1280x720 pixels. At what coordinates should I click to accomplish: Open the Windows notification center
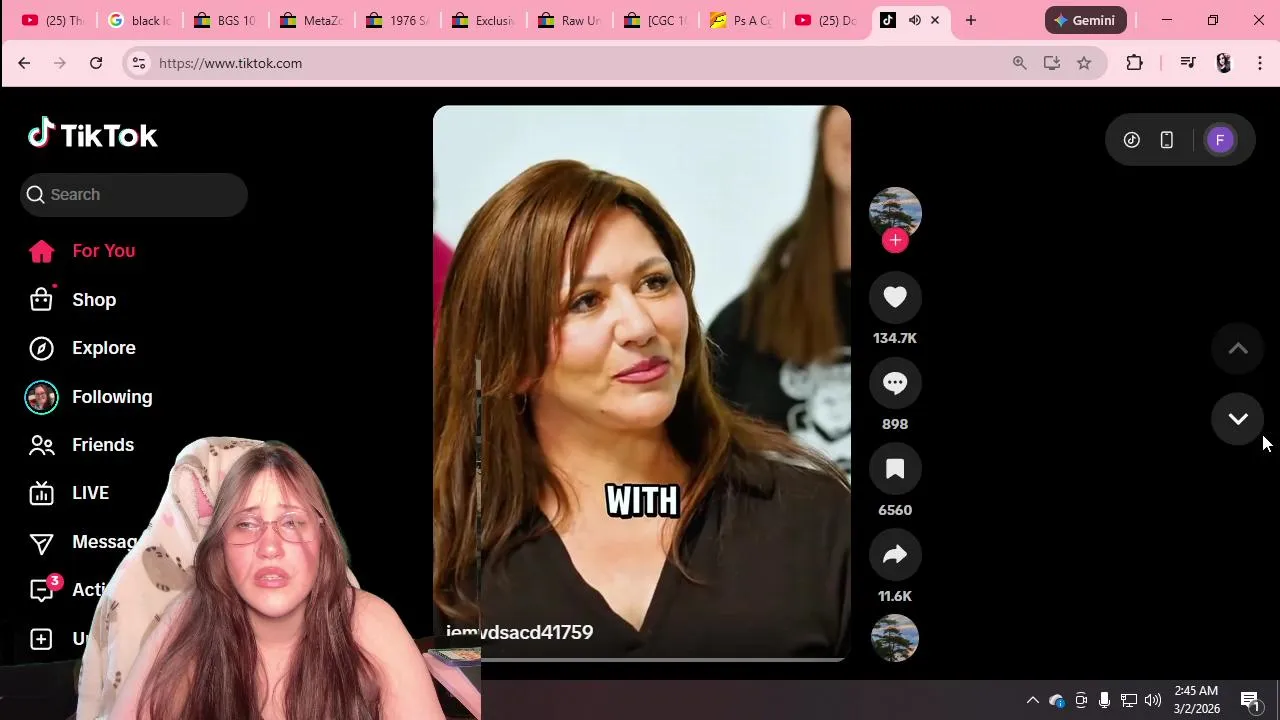(1250, 700)
